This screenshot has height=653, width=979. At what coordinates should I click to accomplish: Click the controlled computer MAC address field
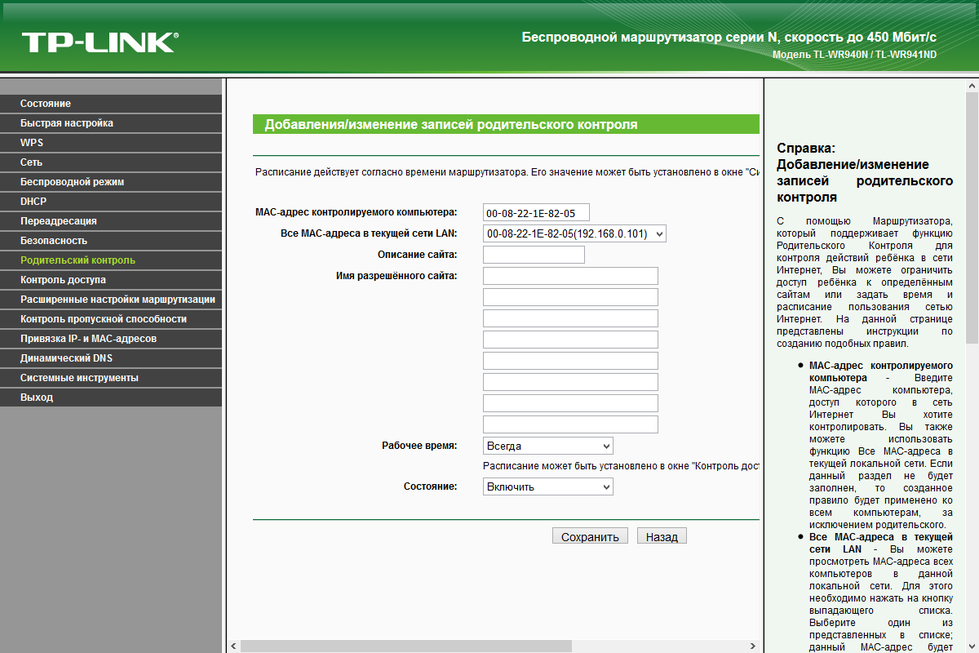tap(536, 213)
